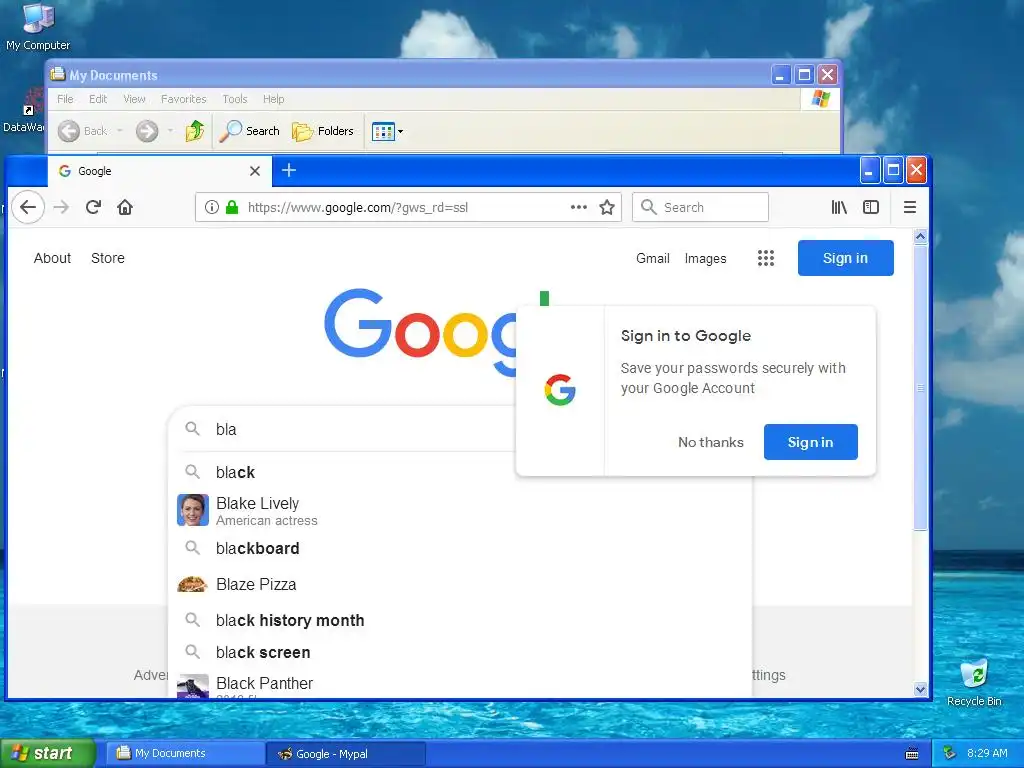Click the browser forward arrow
The width and height of the screenshot is (1024, 768).
pos(61,207)
